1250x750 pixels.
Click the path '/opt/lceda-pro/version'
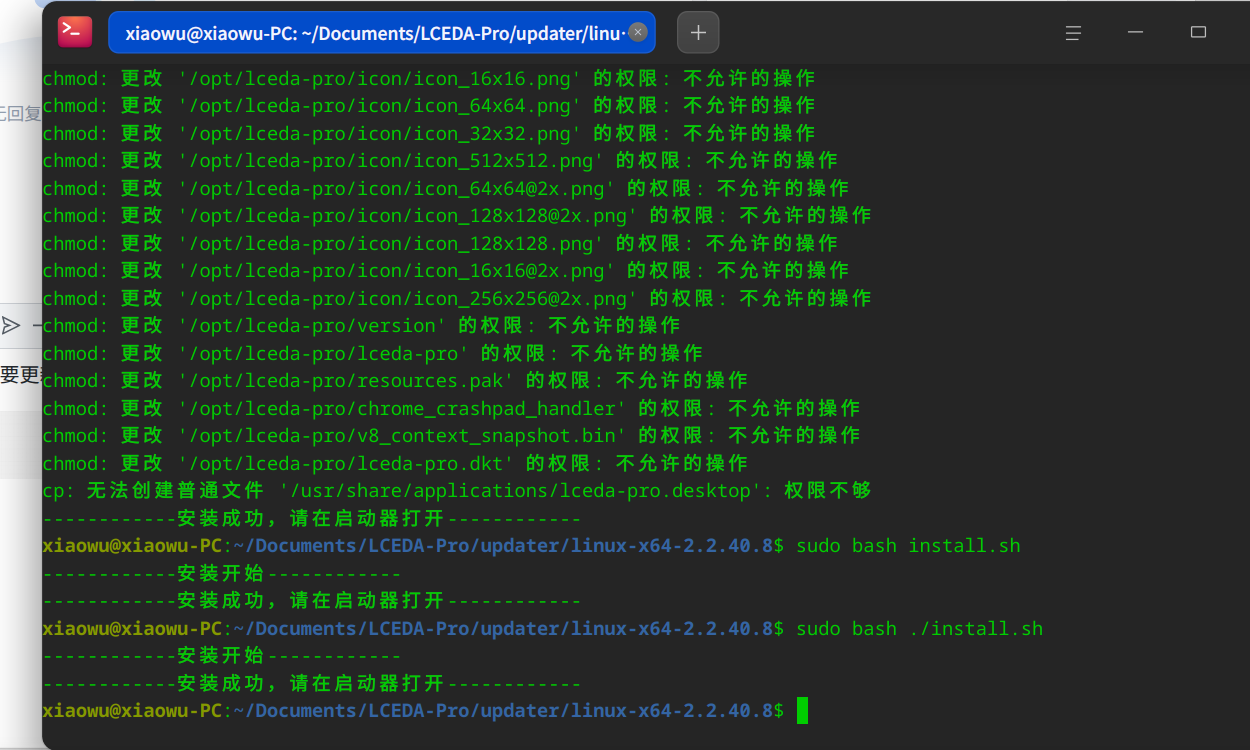click(312, 325)
